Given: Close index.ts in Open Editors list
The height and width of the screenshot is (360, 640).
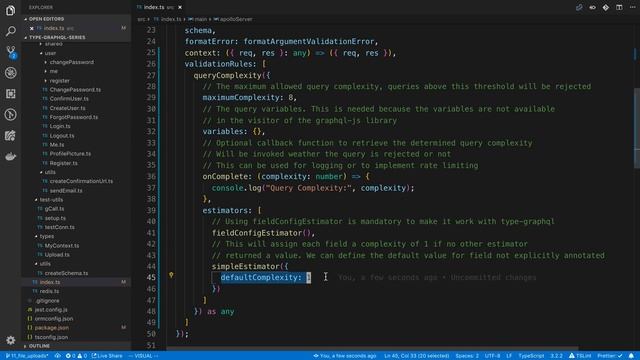Looking at the screenshot, I should tap(31, 28).
